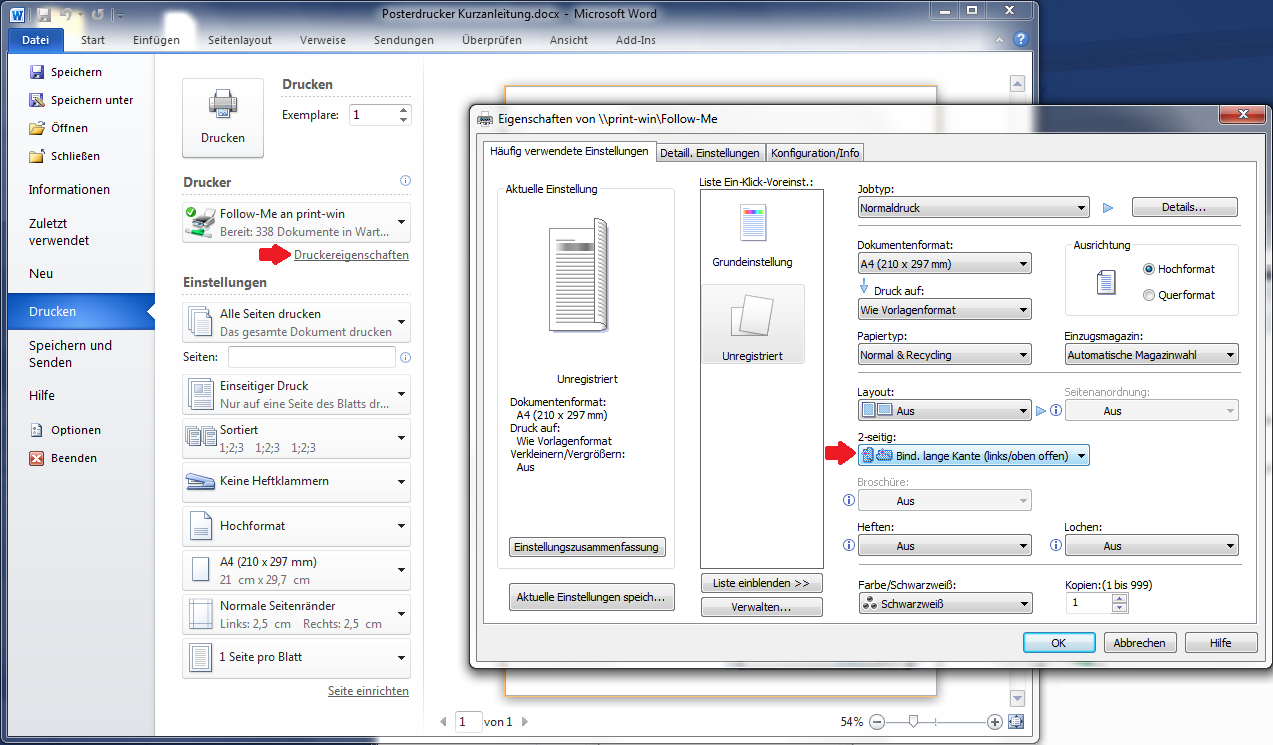Click the Word application icon in the title bar
This screenshot has height=745, width=1273.
tap(19, 15)
